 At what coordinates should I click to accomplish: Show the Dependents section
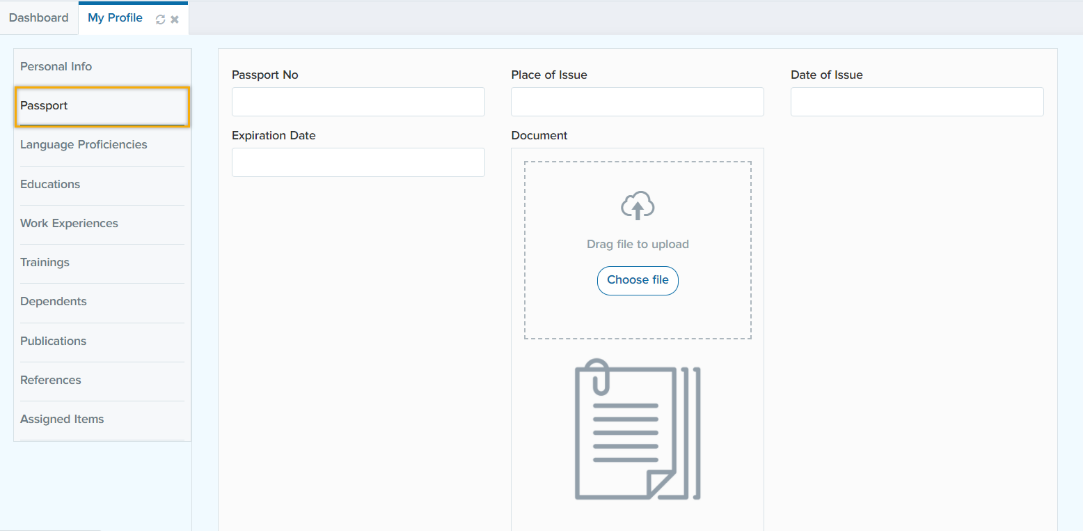point(53,301)
